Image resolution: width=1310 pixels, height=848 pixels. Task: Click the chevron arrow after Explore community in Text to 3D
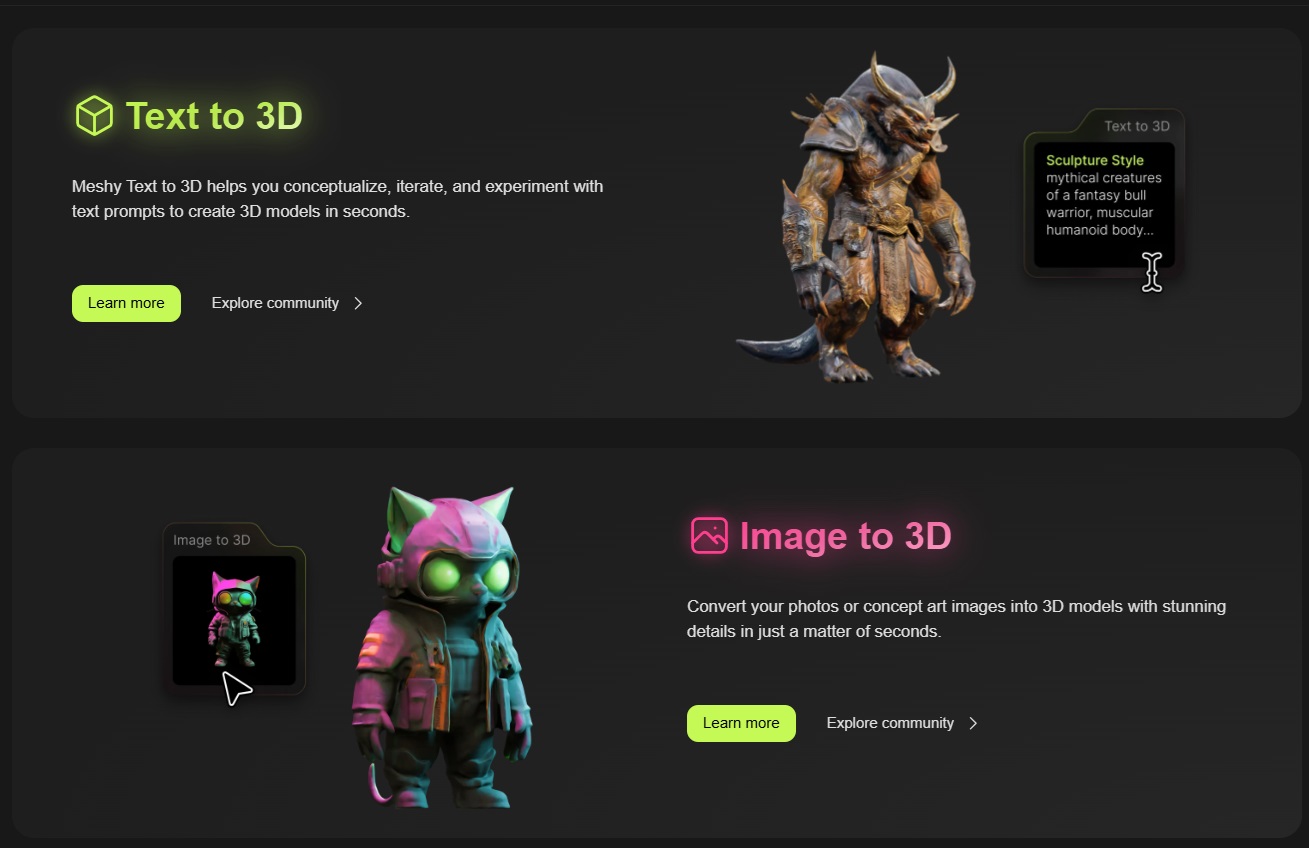click(358, 303)
